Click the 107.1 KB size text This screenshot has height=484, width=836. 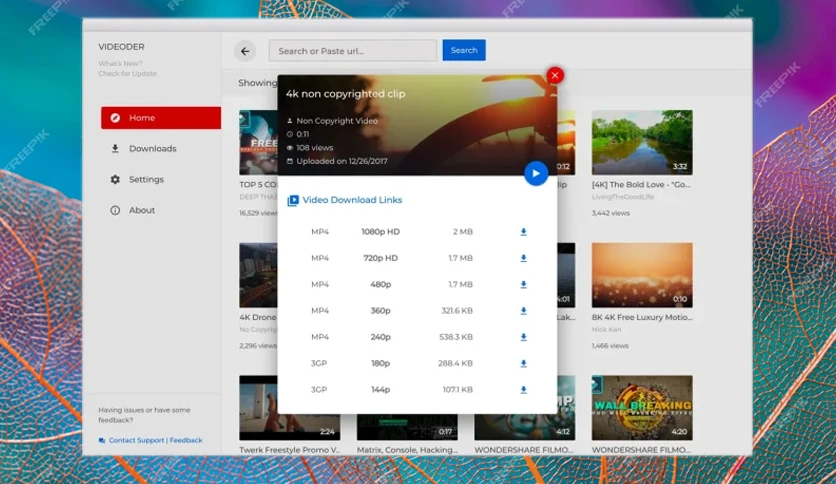[x=457, y=390]
